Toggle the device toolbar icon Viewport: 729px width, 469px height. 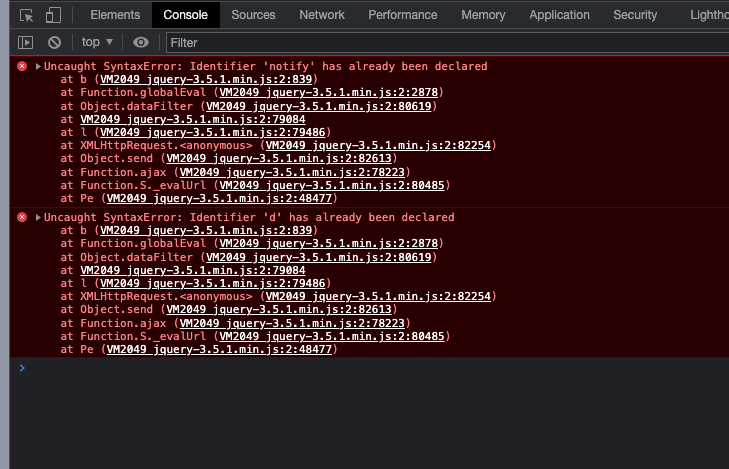click(53, 15)
